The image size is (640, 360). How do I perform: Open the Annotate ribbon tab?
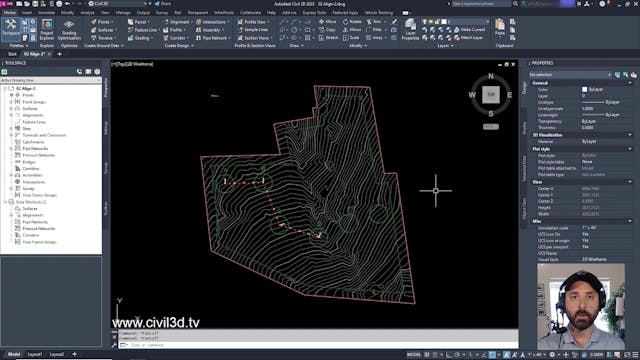(x=47, y=13)
